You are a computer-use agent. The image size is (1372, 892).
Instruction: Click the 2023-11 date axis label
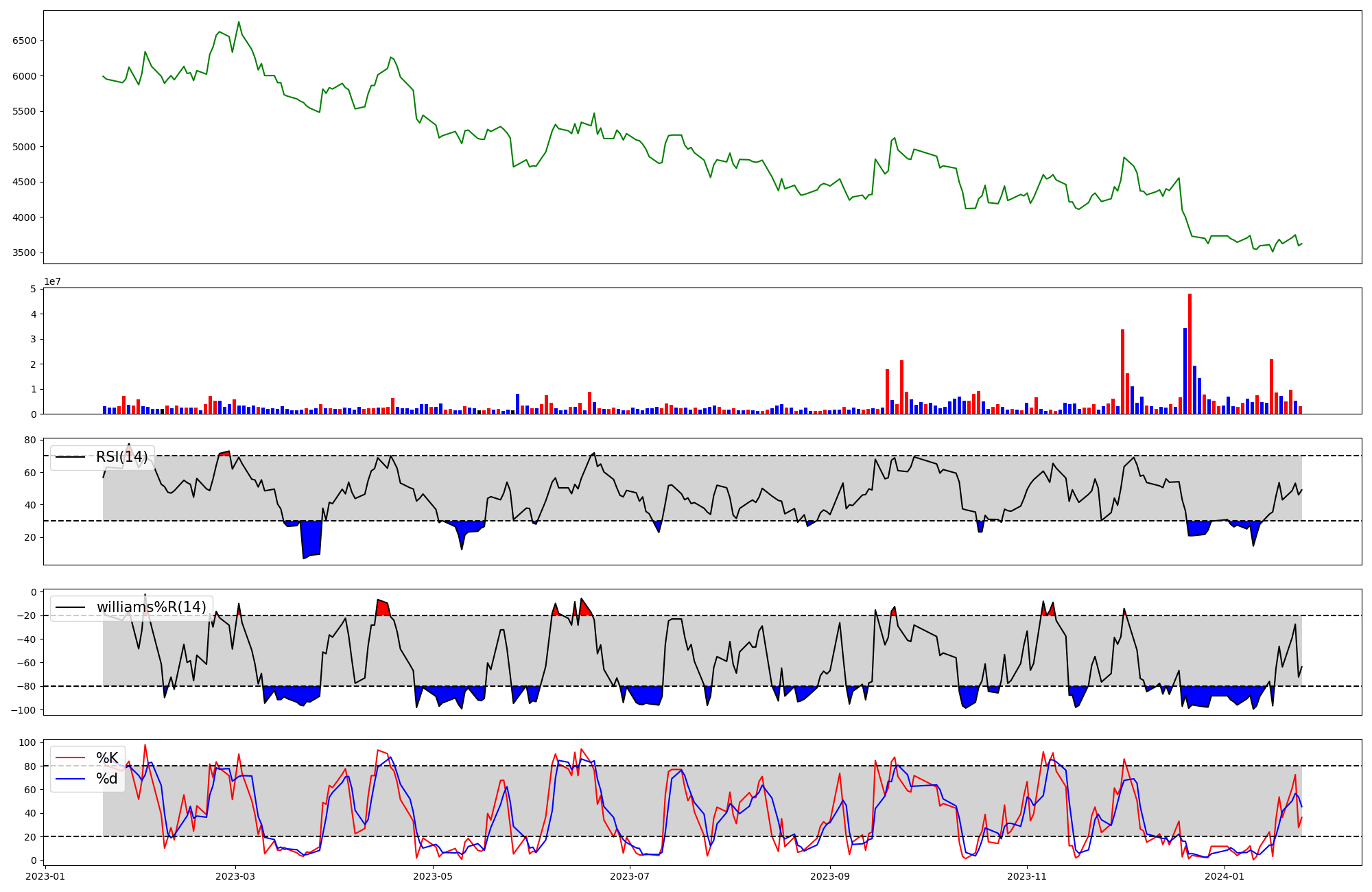1027,876
